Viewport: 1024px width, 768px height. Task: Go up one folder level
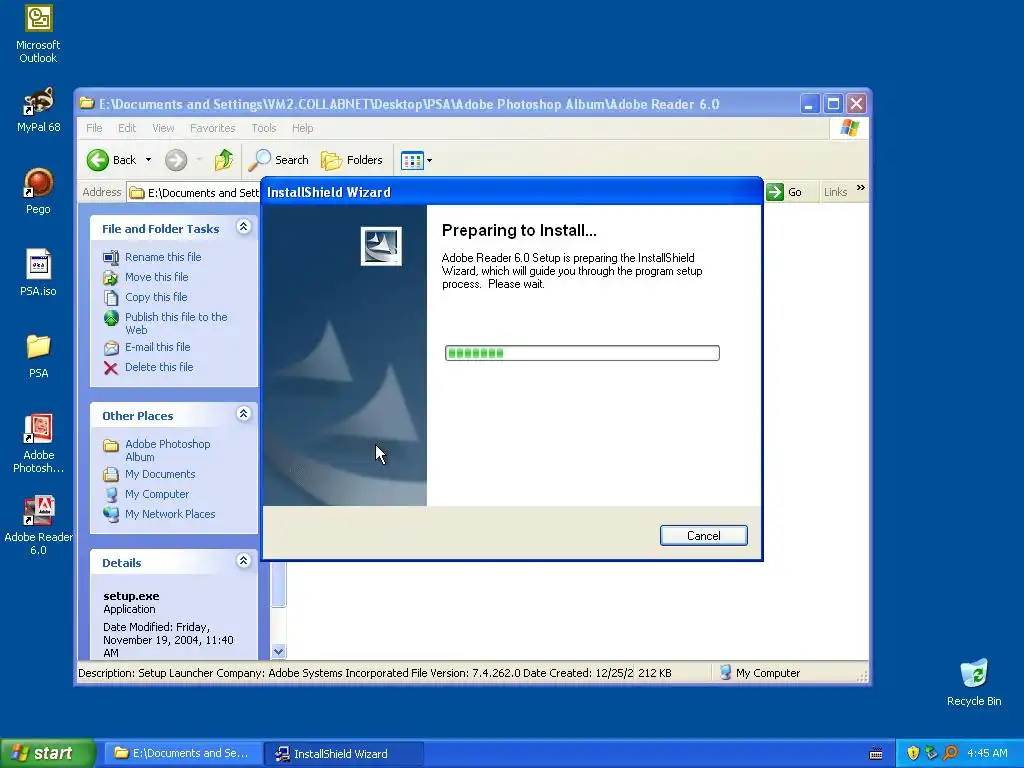[x=223, y=160]
